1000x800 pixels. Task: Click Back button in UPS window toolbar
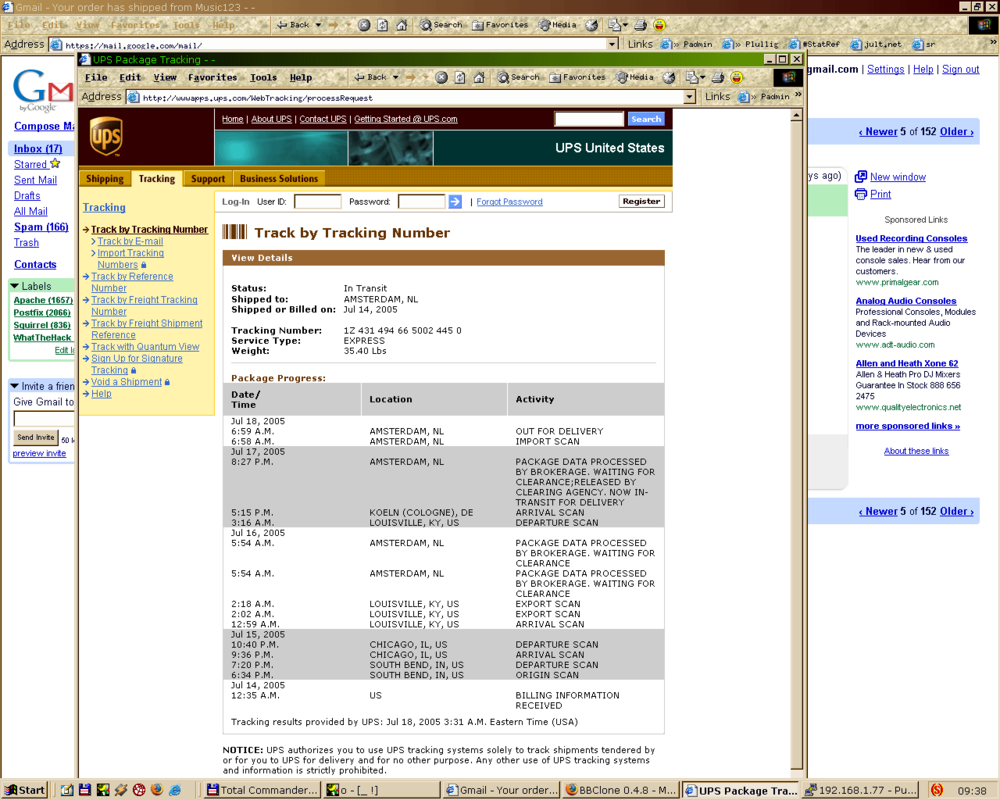click(x=371, y=77)
